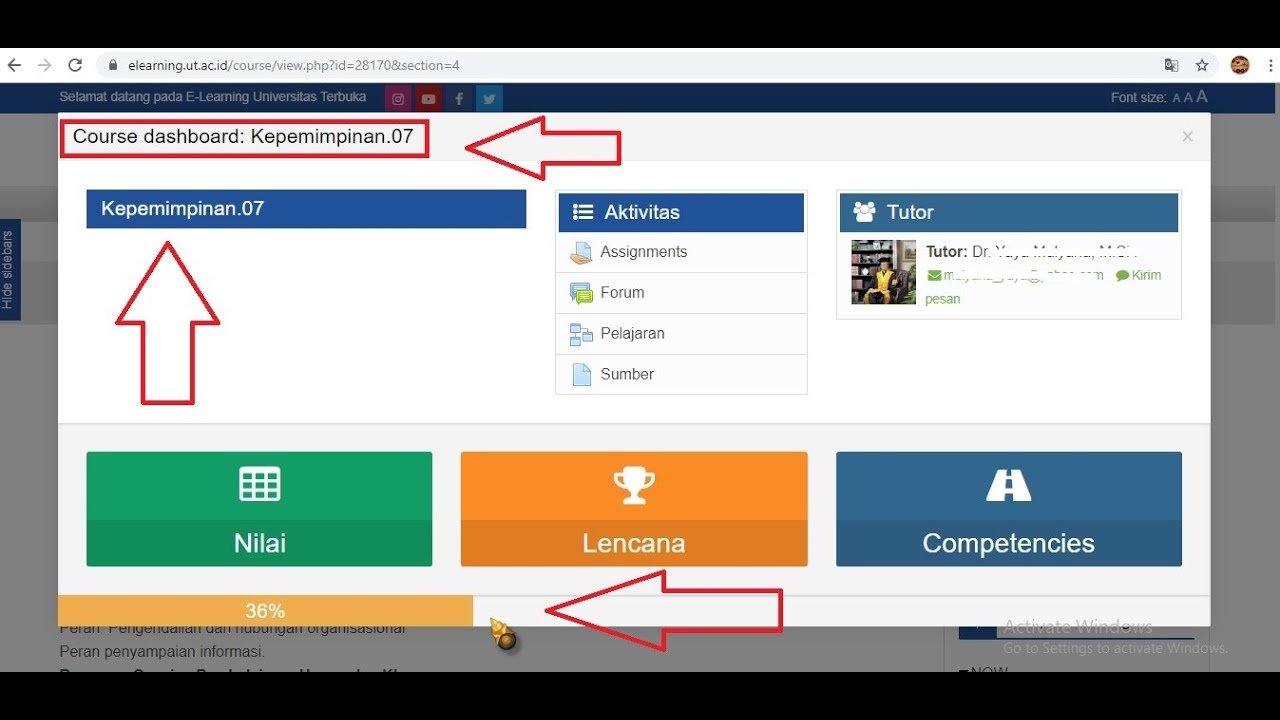Click the Lencana trophy icon

tap(634, 485)
